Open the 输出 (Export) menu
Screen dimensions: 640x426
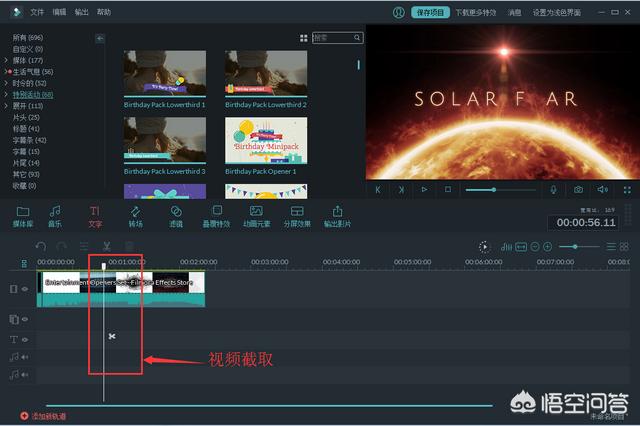[x=82, y=13]
